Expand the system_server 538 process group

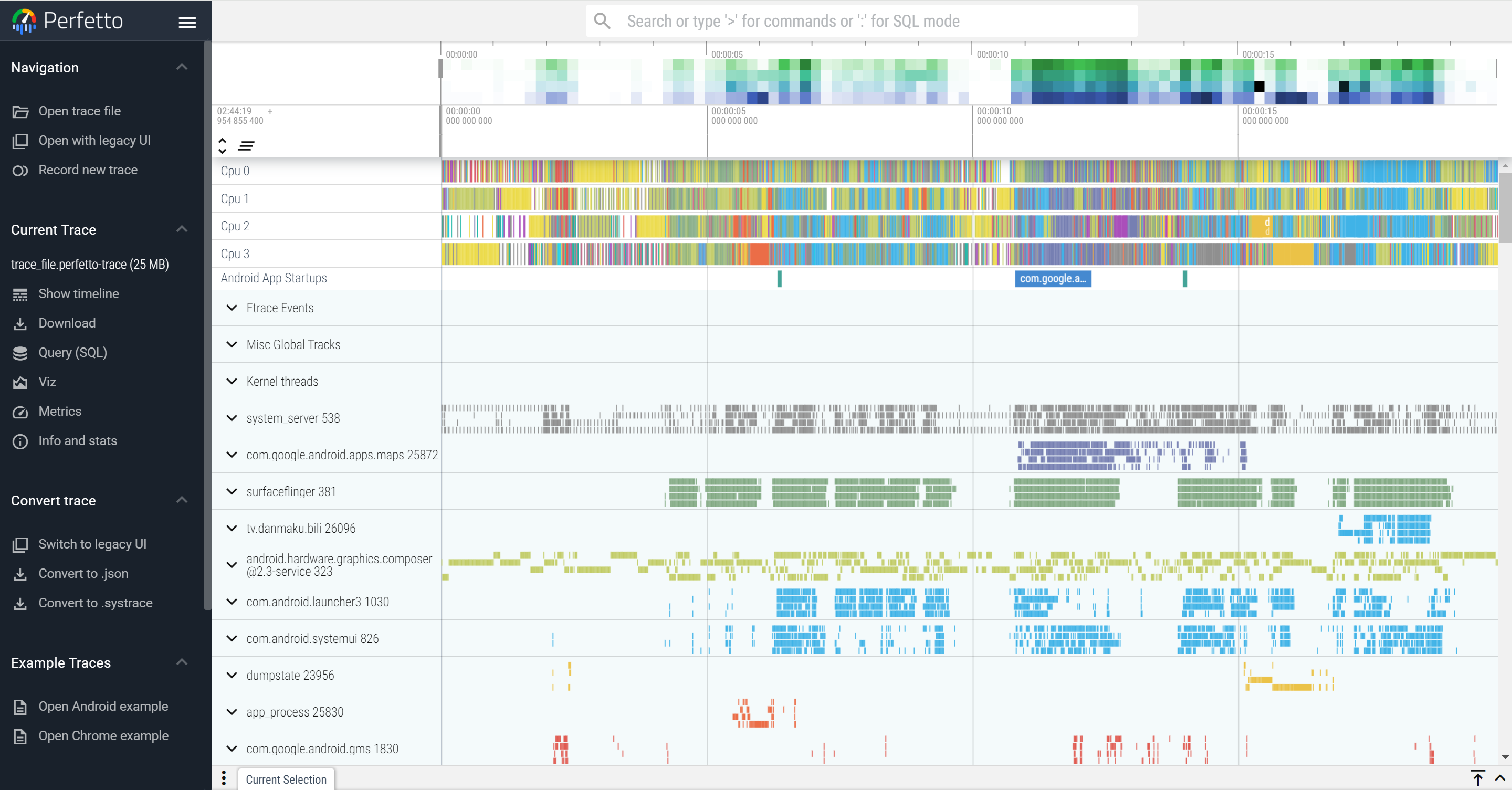click(232, 418)
